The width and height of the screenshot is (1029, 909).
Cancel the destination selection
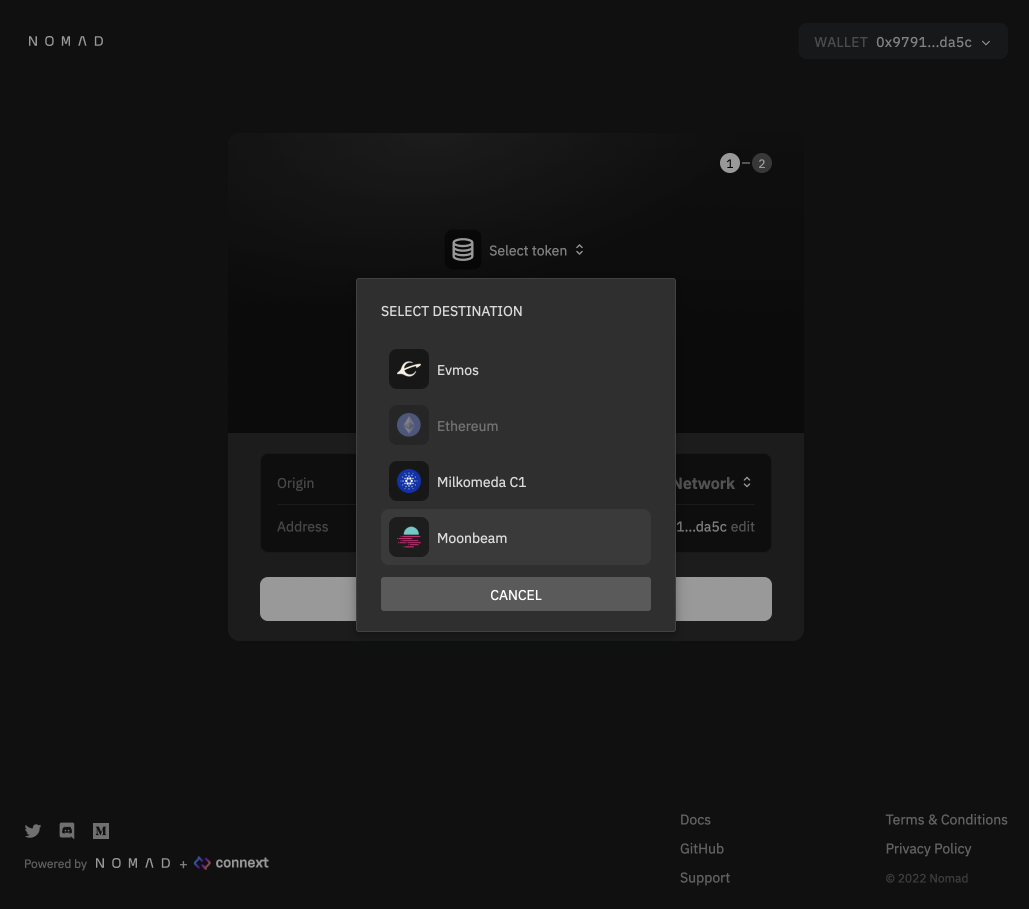pyautogui.click(x=516, y=594)
